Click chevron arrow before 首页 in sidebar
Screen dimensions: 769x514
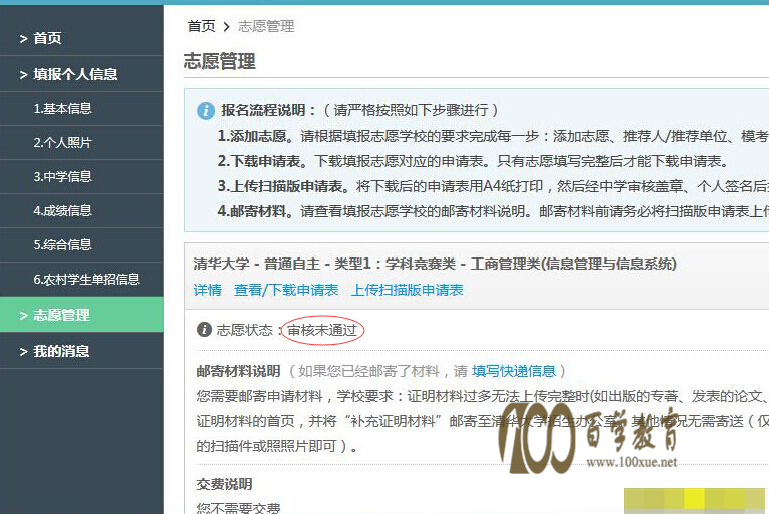23,38
